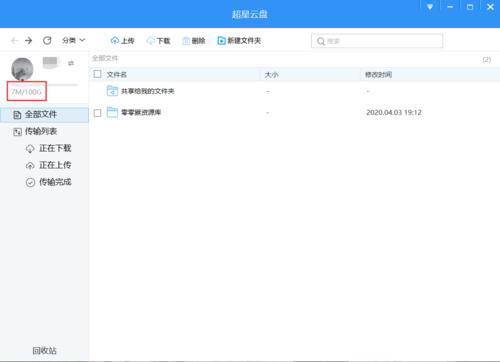This screenshot has height=362, width=500.
Task: Click the 传输列表 transfer icon
Action: tap(17, 132)
